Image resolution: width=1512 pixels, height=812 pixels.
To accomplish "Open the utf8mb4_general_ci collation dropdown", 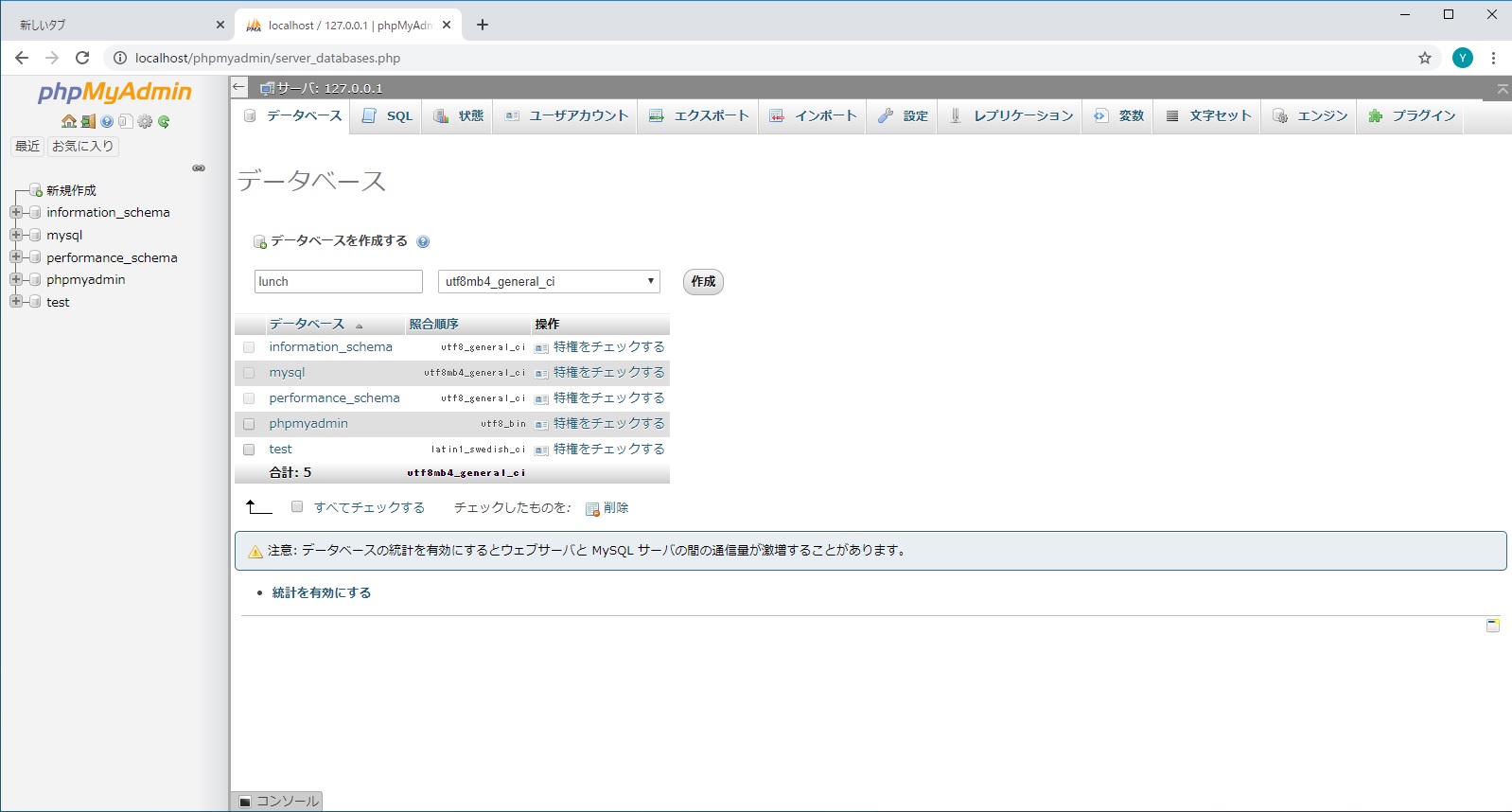I will (549, 282).
